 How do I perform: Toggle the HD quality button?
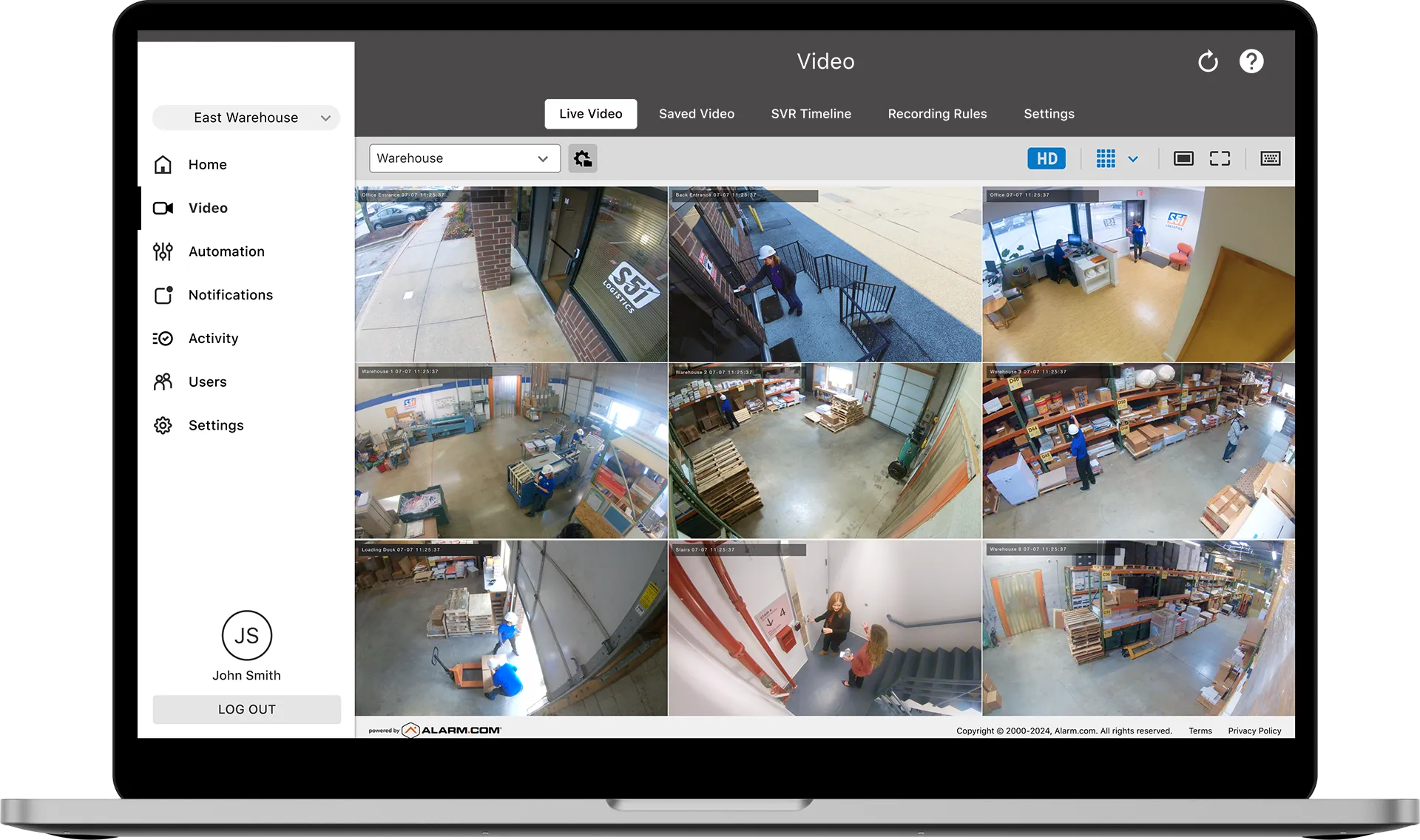[1047, 158]
